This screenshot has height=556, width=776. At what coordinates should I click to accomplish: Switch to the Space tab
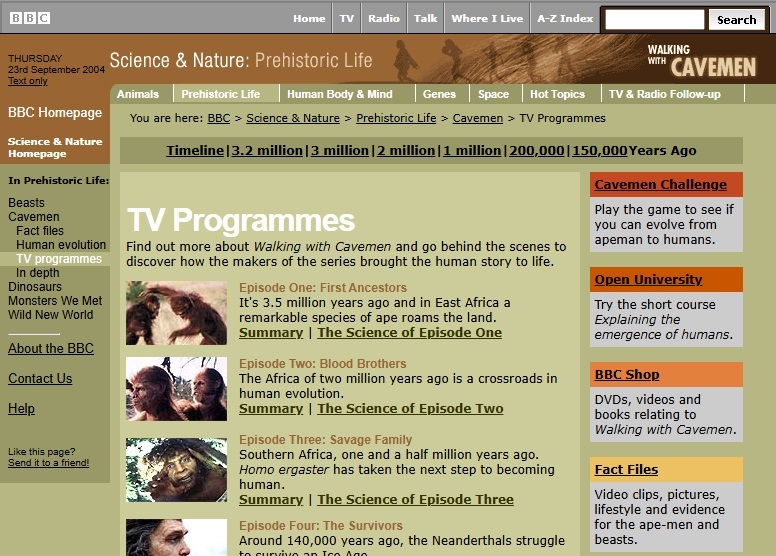493,94
